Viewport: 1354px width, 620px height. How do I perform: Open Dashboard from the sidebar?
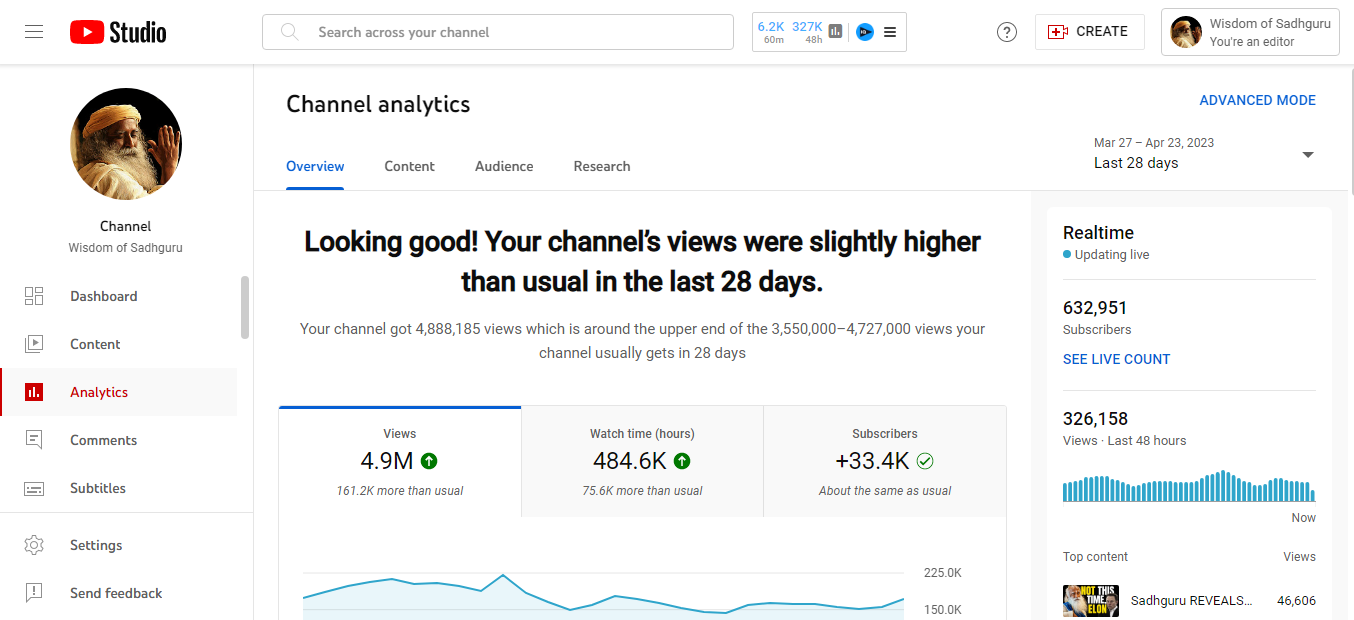click(x=119, y=296)
